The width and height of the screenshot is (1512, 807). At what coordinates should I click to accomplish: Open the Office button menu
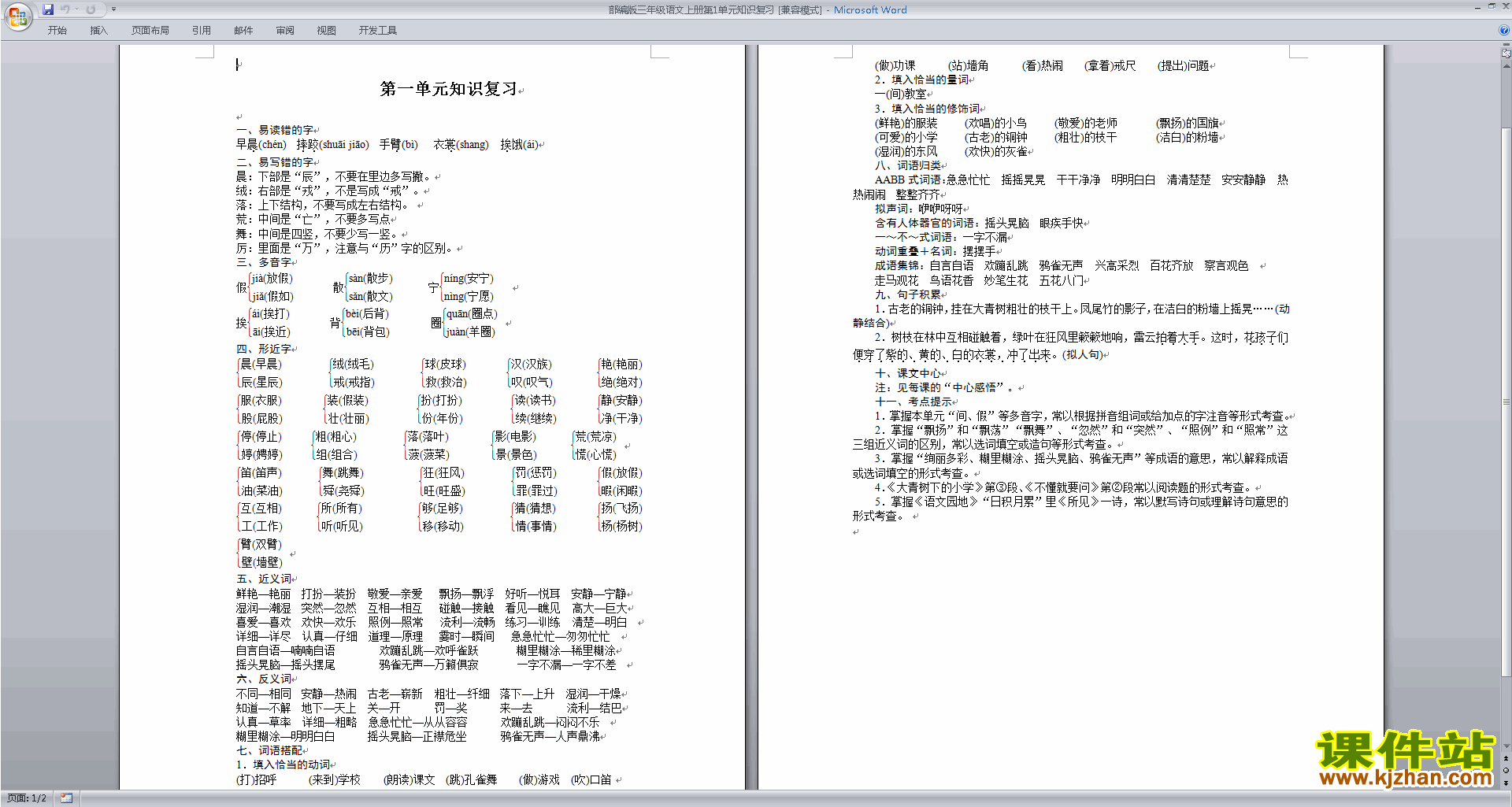tap(17, 17)
